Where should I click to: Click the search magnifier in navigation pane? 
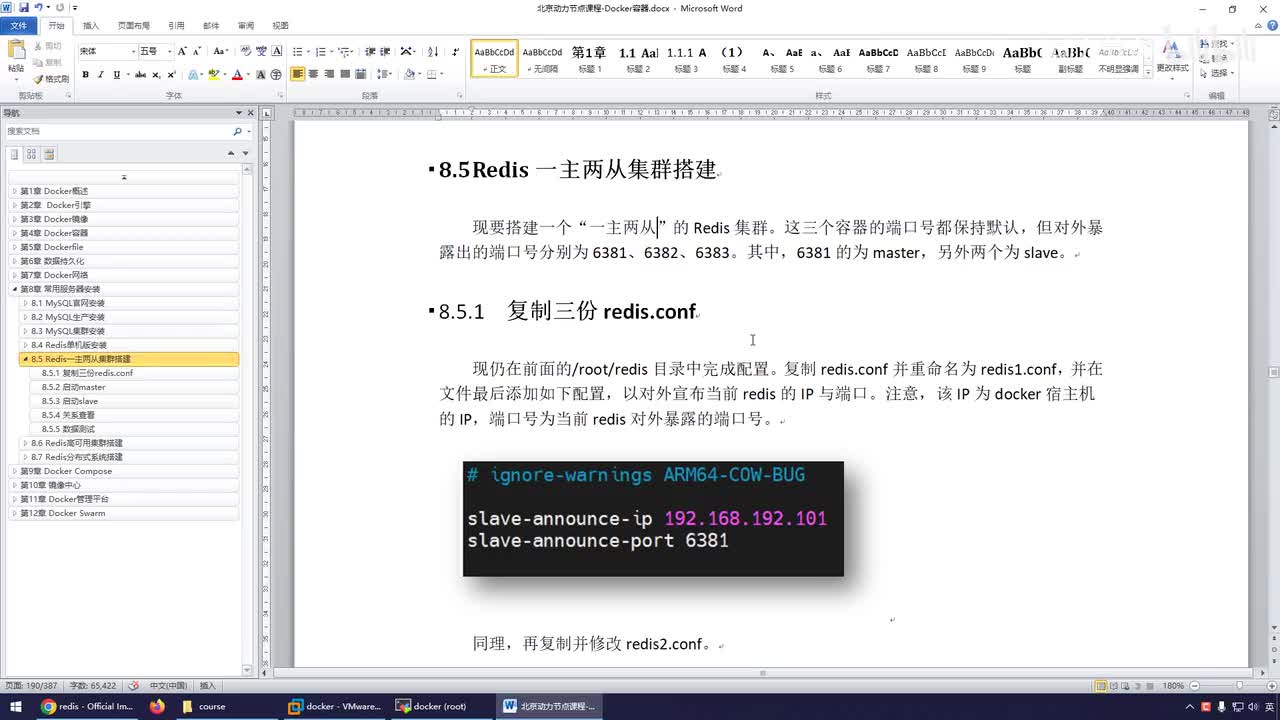238,131
